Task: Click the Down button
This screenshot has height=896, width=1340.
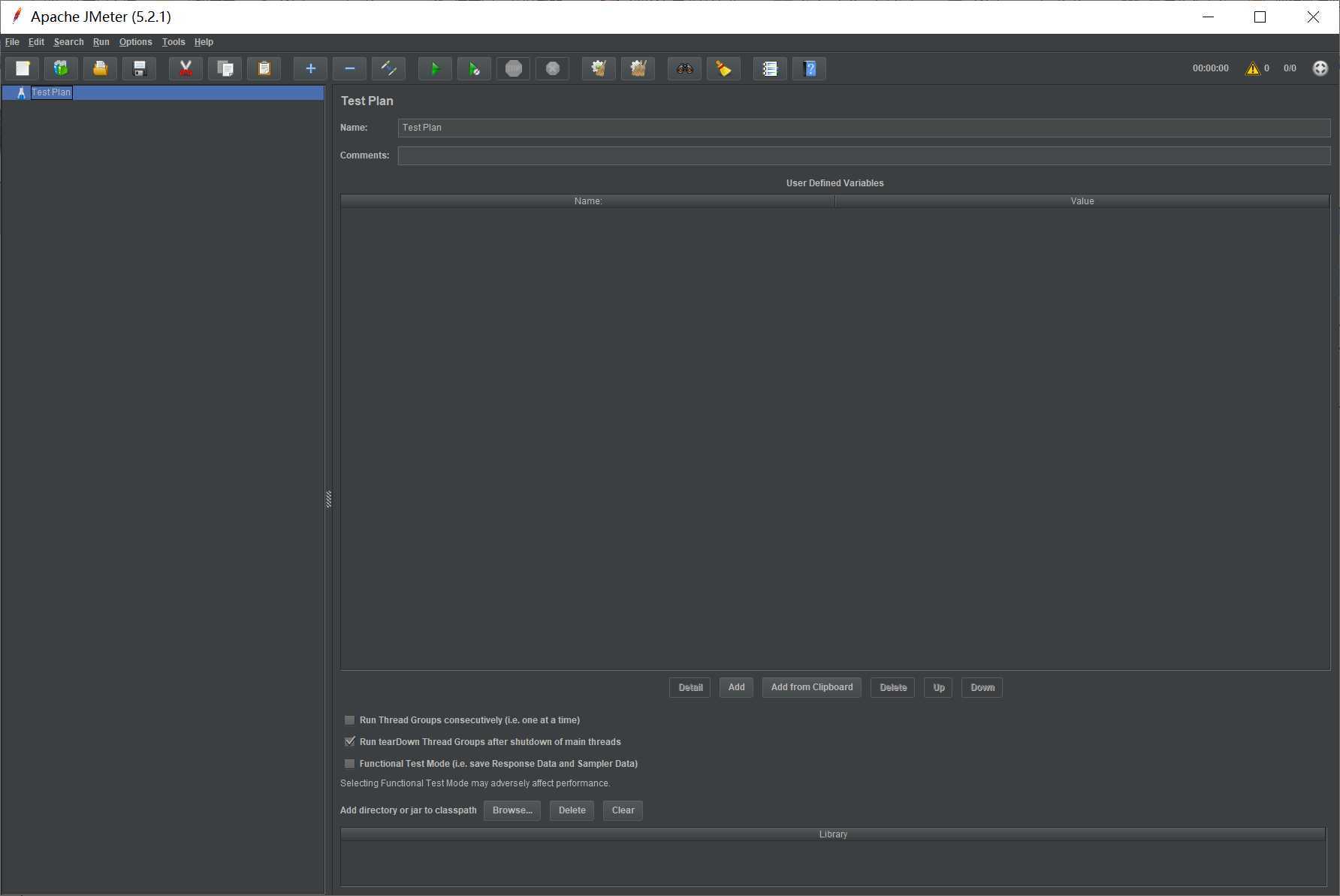Action: [982, 687]
